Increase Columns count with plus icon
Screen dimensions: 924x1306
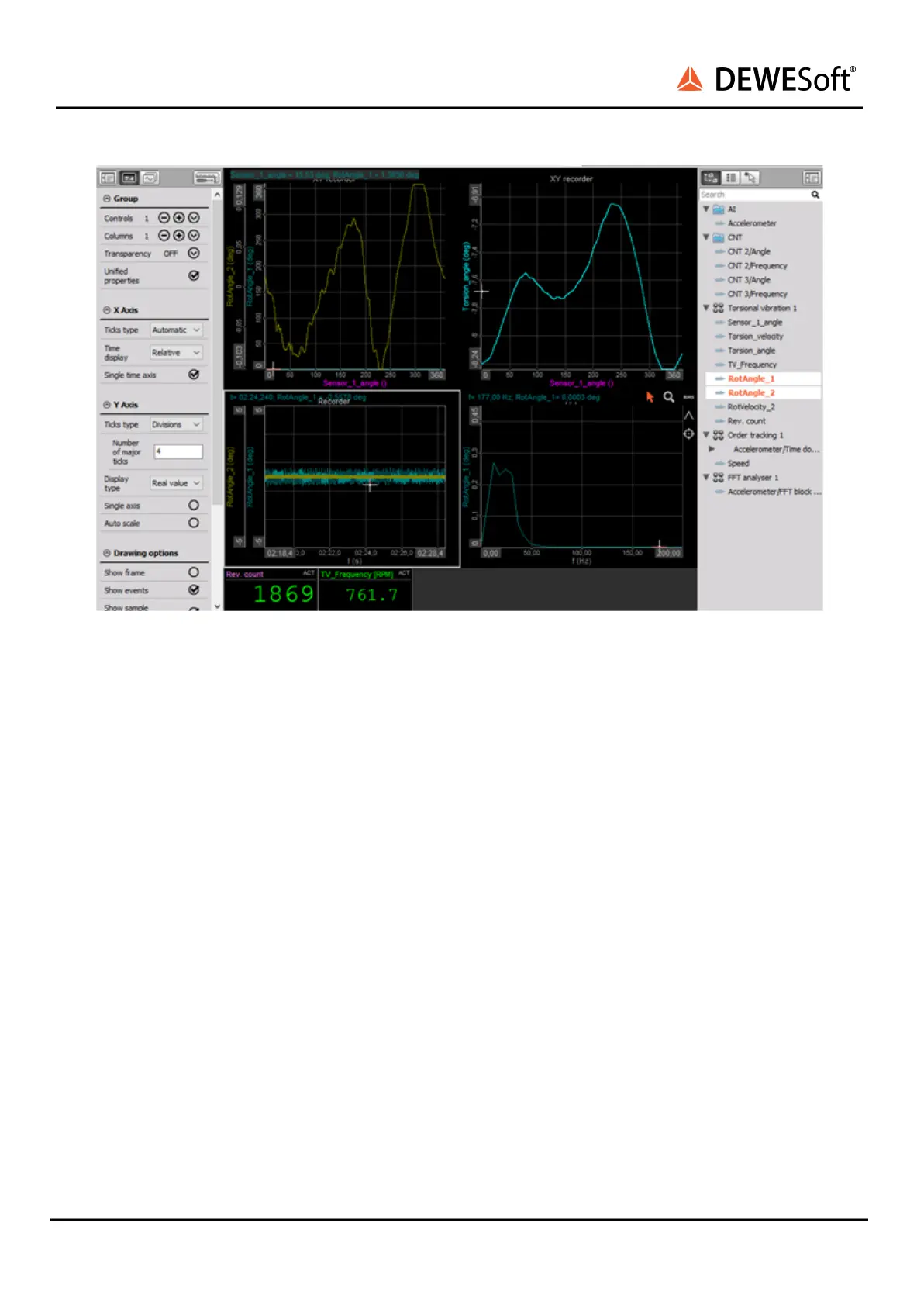178,235
